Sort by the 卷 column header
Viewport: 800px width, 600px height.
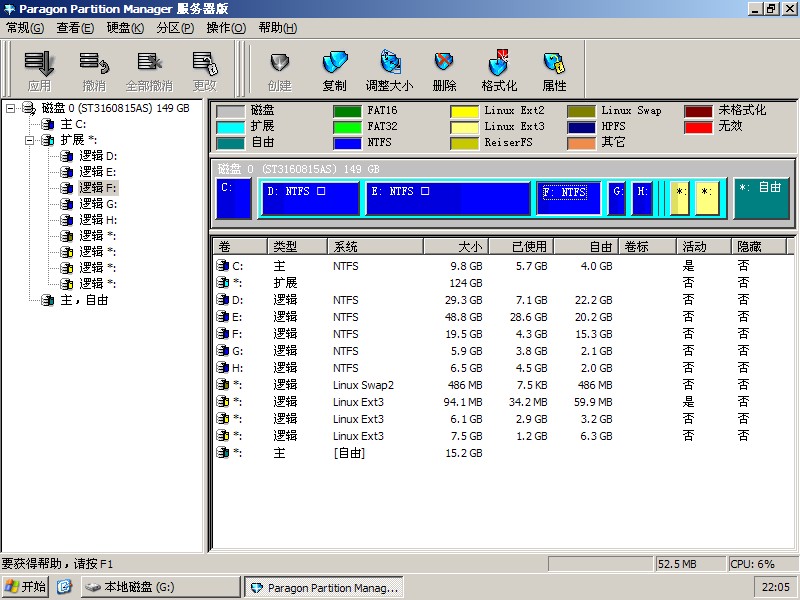(x=240, y=247)
